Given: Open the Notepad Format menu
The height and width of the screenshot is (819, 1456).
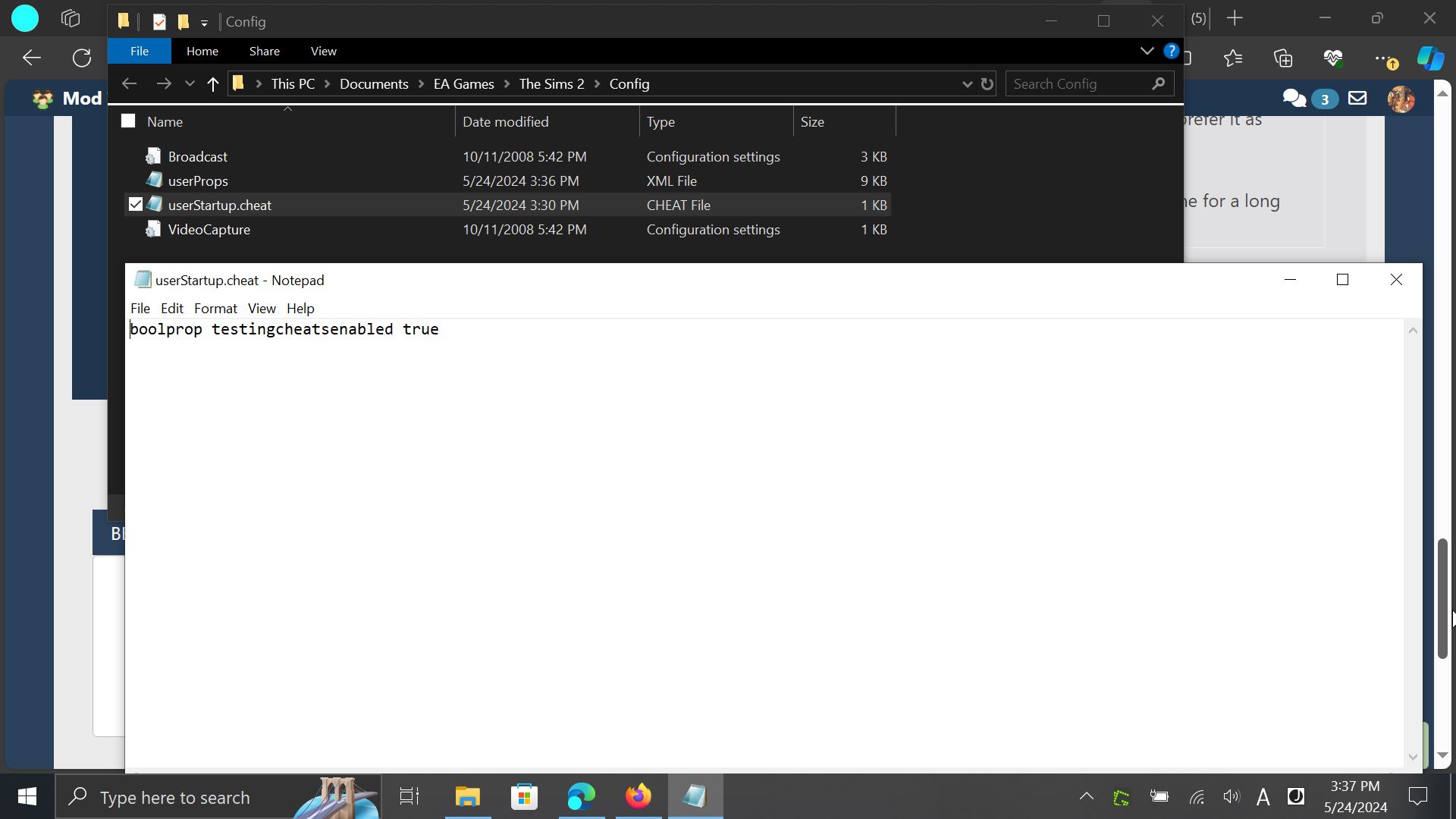Looking at the screenshot, I should tap(215, 309).
